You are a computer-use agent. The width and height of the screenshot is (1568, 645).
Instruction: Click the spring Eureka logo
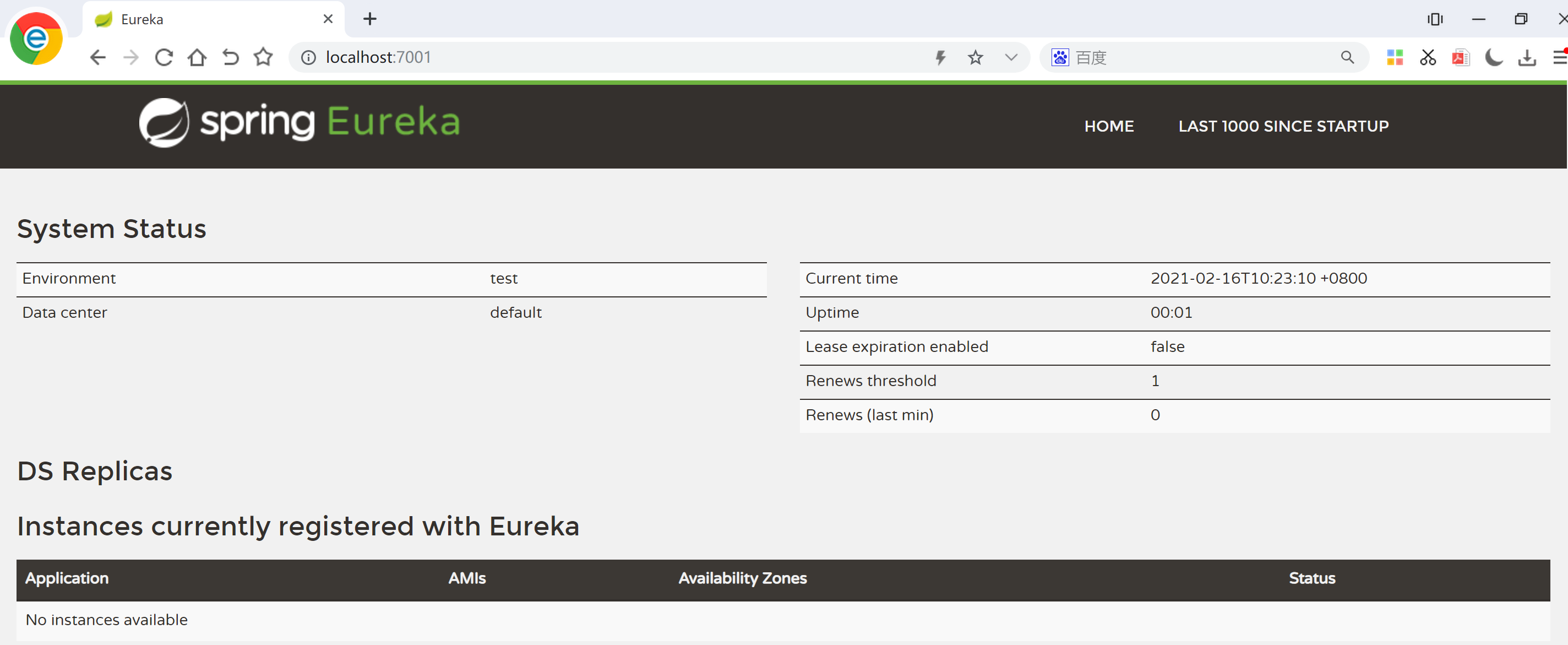(299, 122)
